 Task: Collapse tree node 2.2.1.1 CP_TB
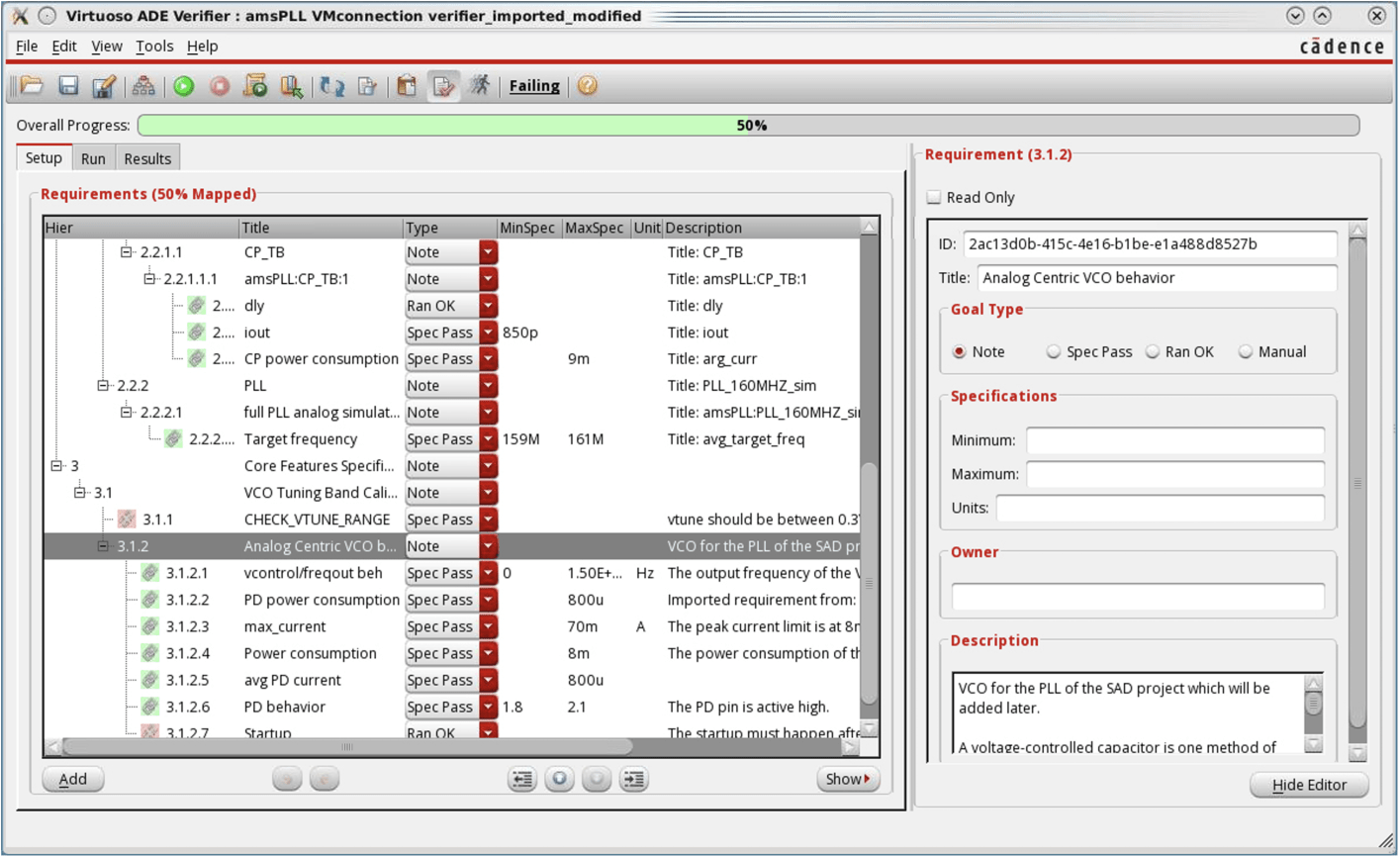pos(127,252)
